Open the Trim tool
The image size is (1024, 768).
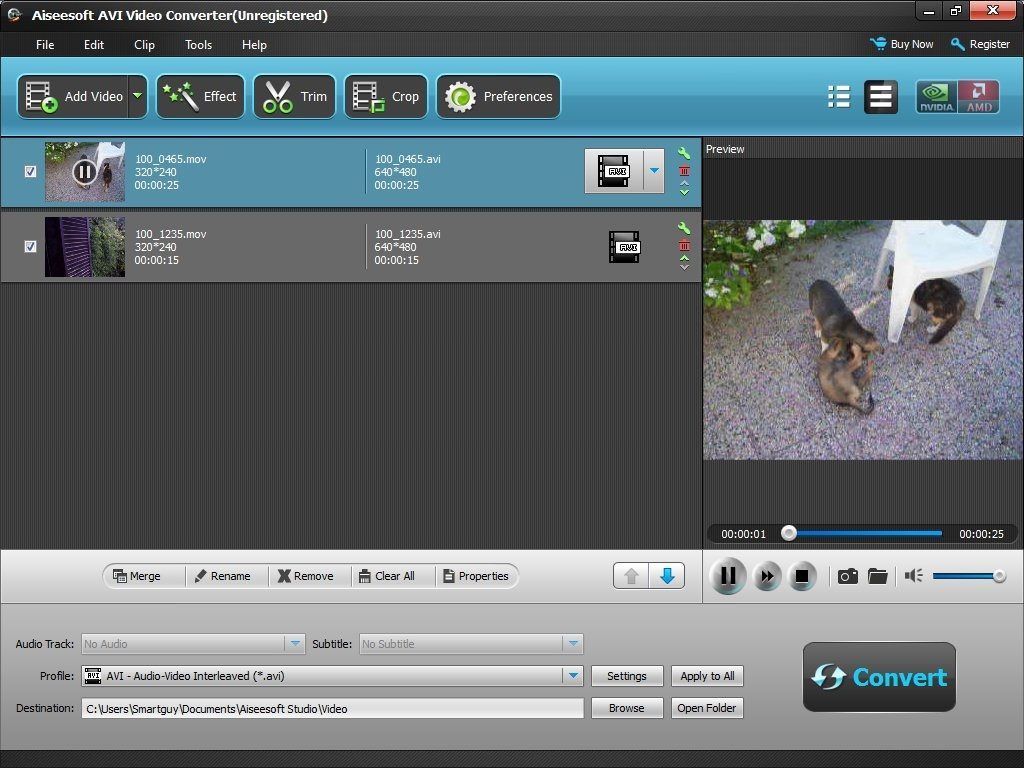[295, 97]
